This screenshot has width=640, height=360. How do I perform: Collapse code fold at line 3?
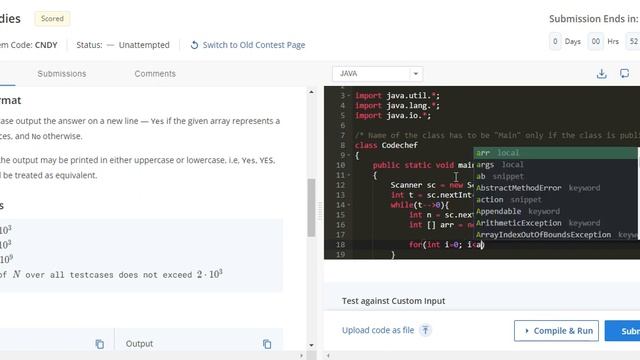click(x=348, y=96)
